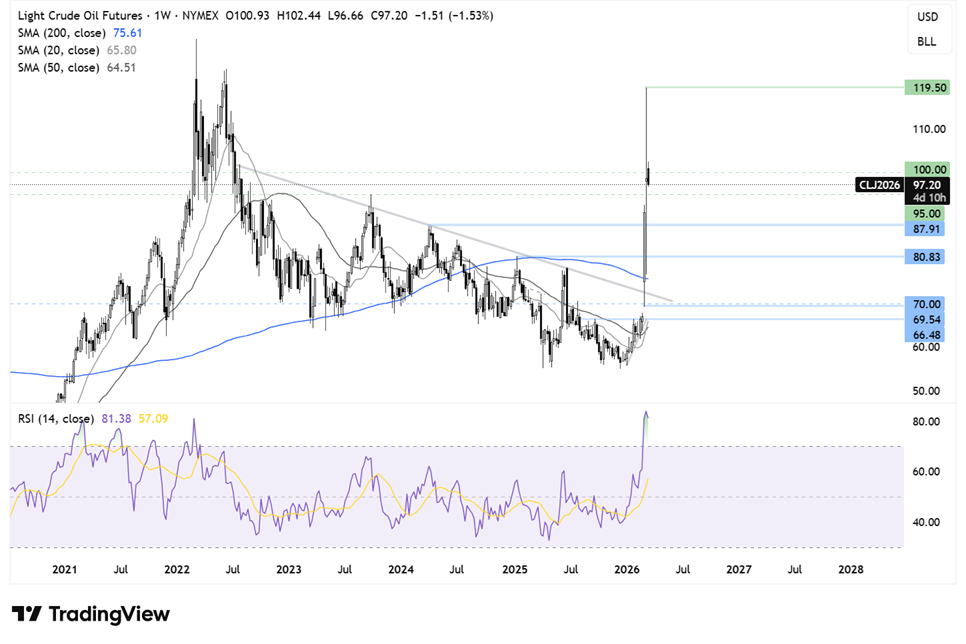Click the RSI axis 80.00 value
966x644 pixels.
[x=926, y=422]
